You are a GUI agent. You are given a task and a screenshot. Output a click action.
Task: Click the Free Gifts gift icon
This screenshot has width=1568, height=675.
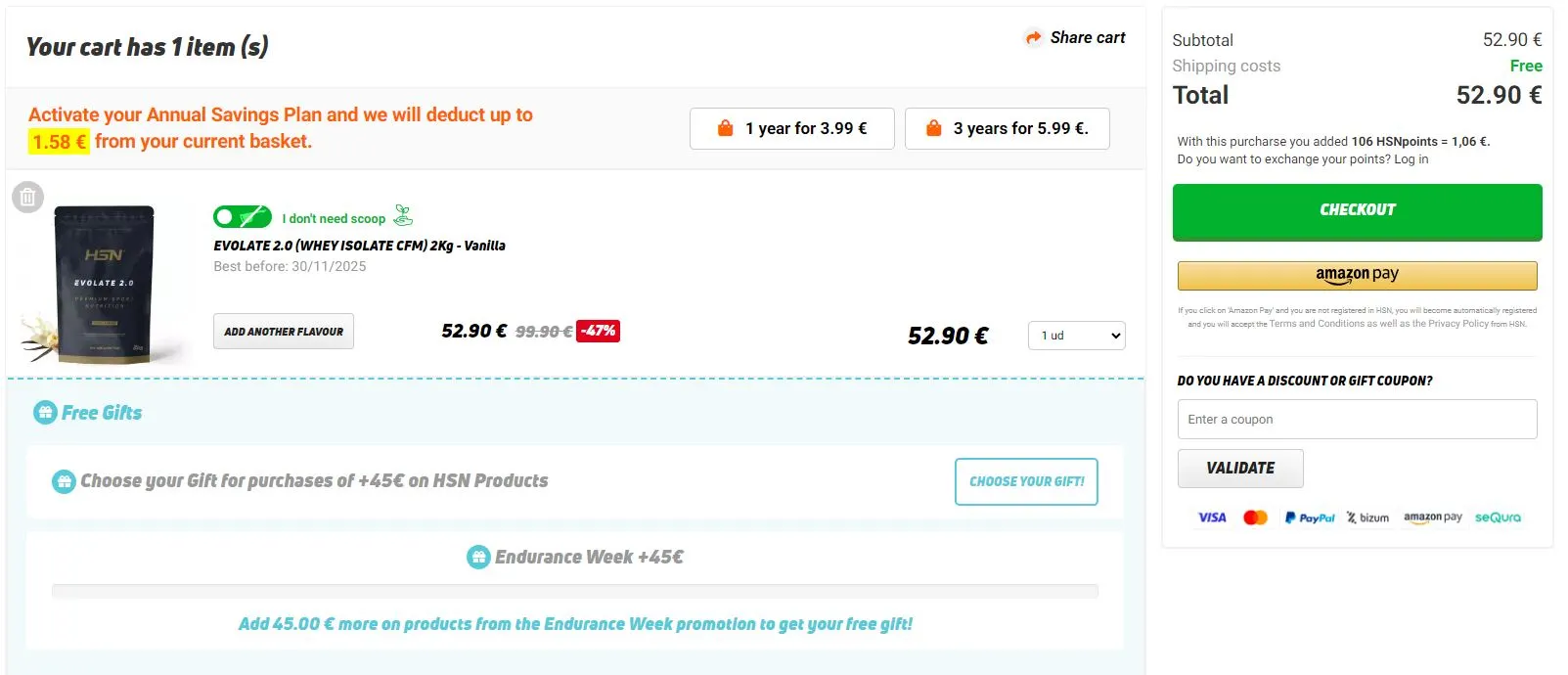pyautogui.click(x=45, y=413)
